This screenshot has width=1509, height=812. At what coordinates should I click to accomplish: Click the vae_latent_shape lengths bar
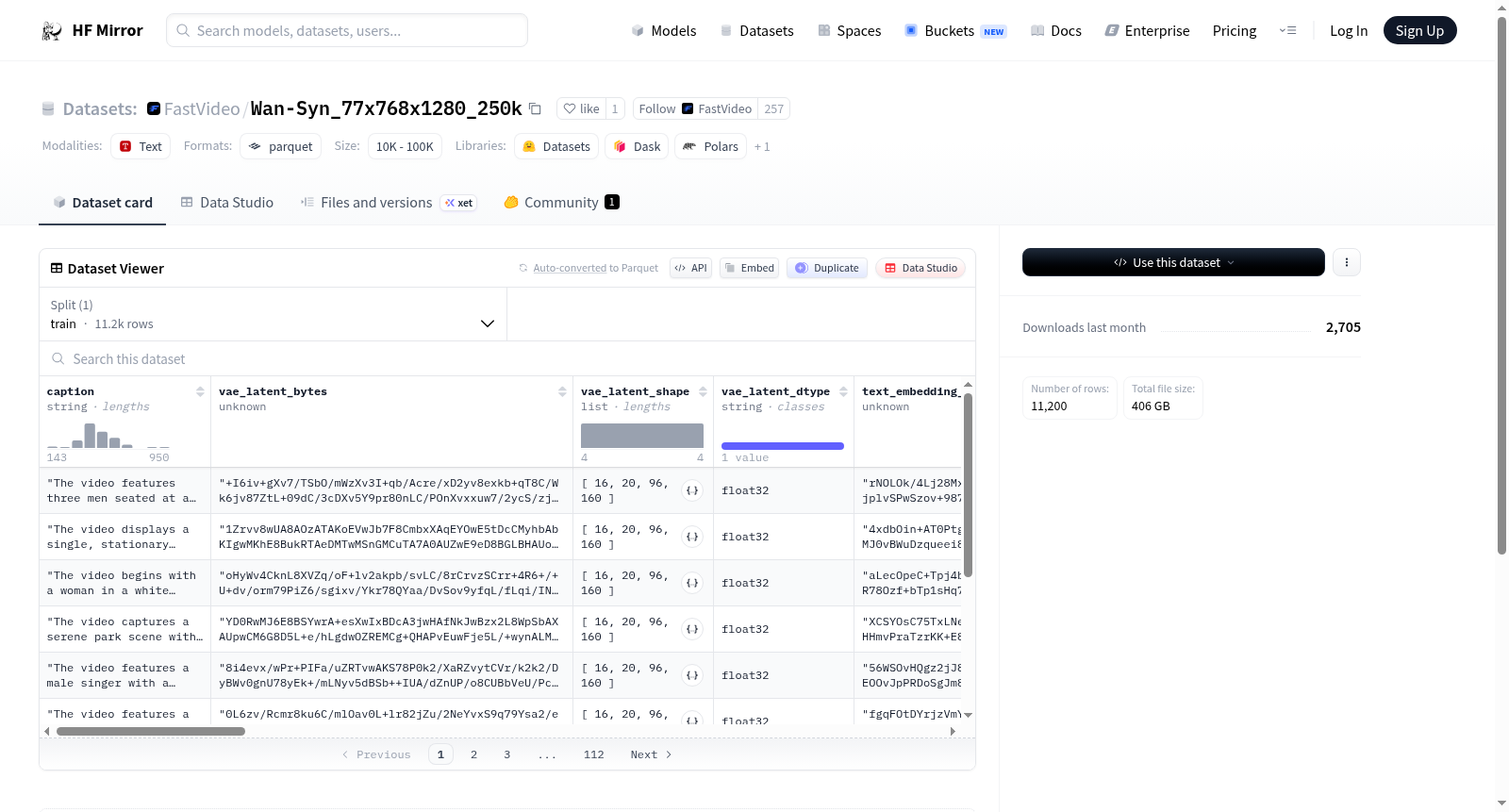[x=642, y=436]
